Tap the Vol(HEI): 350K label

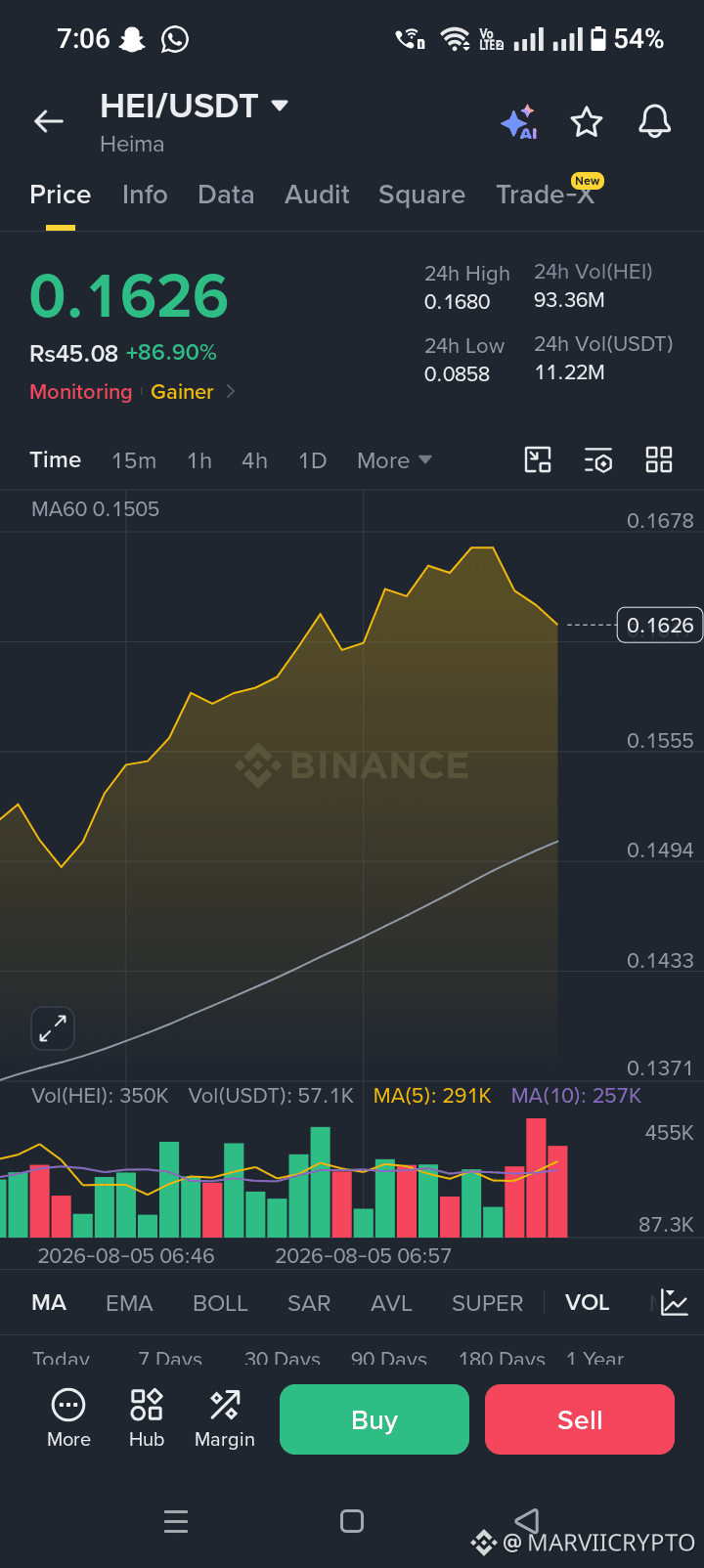point(100,1096)
